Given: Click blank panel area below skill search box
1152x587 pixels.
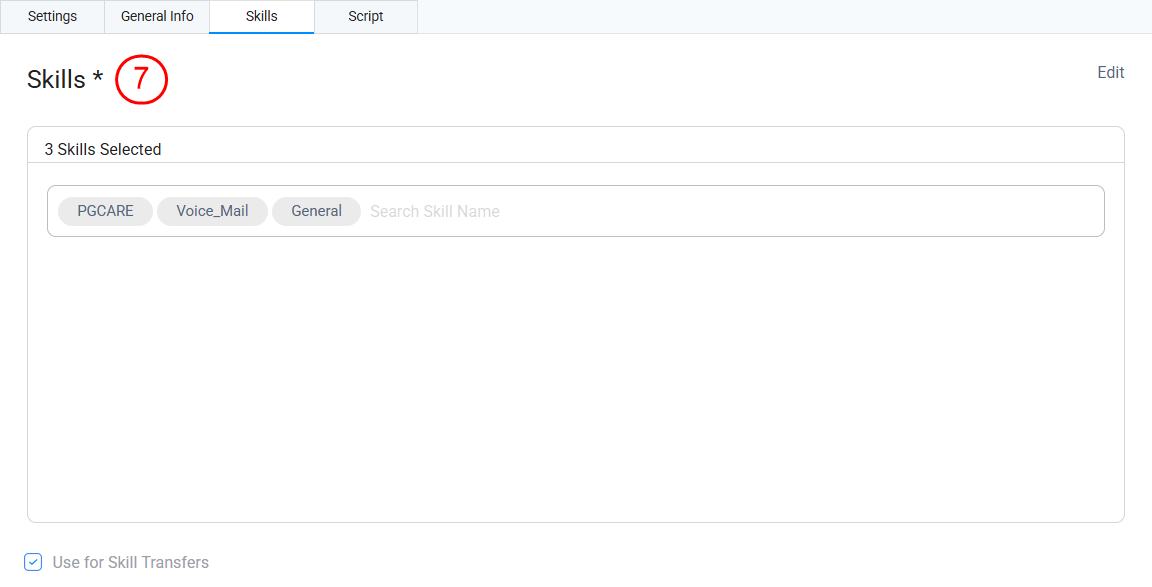Looking at the screenshot, I should pyautogui.click(x=575, y=380).
